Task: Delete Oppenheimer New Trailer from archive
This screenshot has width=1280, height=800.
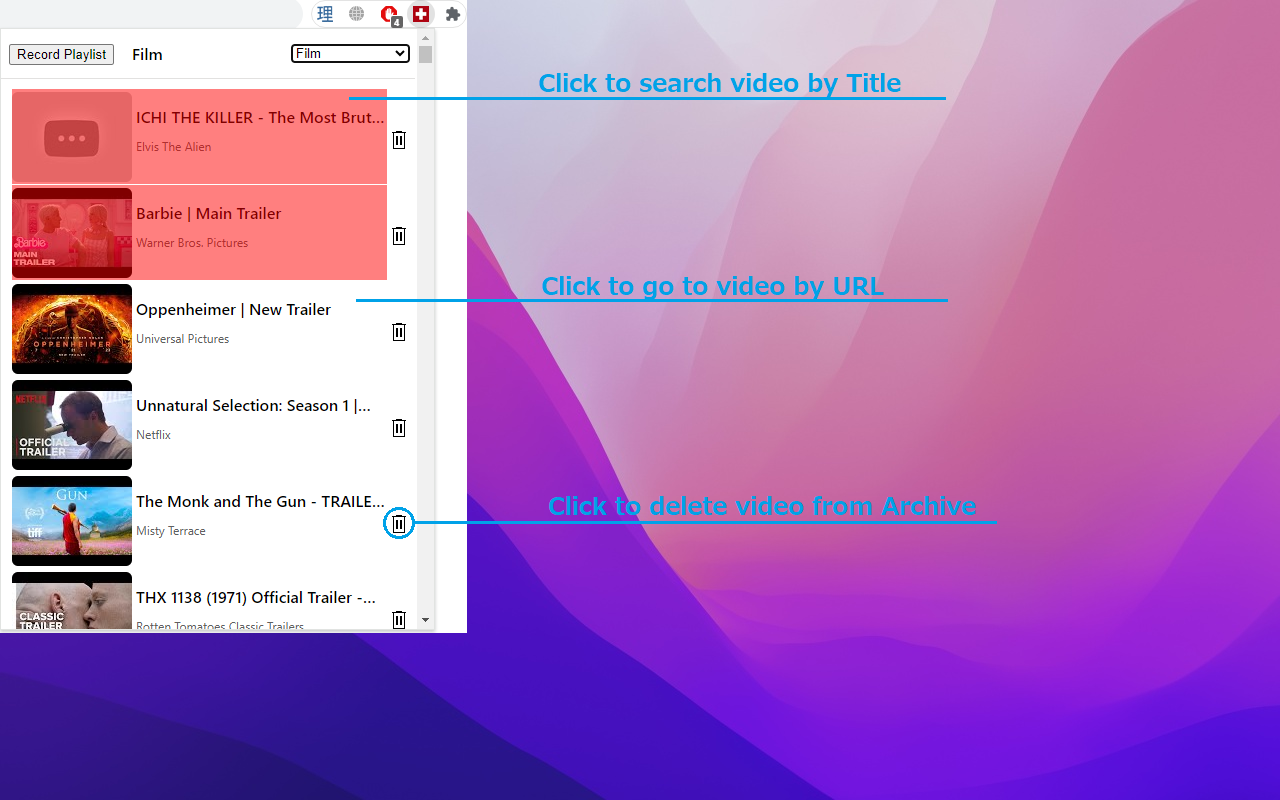Action: [399, 332]
